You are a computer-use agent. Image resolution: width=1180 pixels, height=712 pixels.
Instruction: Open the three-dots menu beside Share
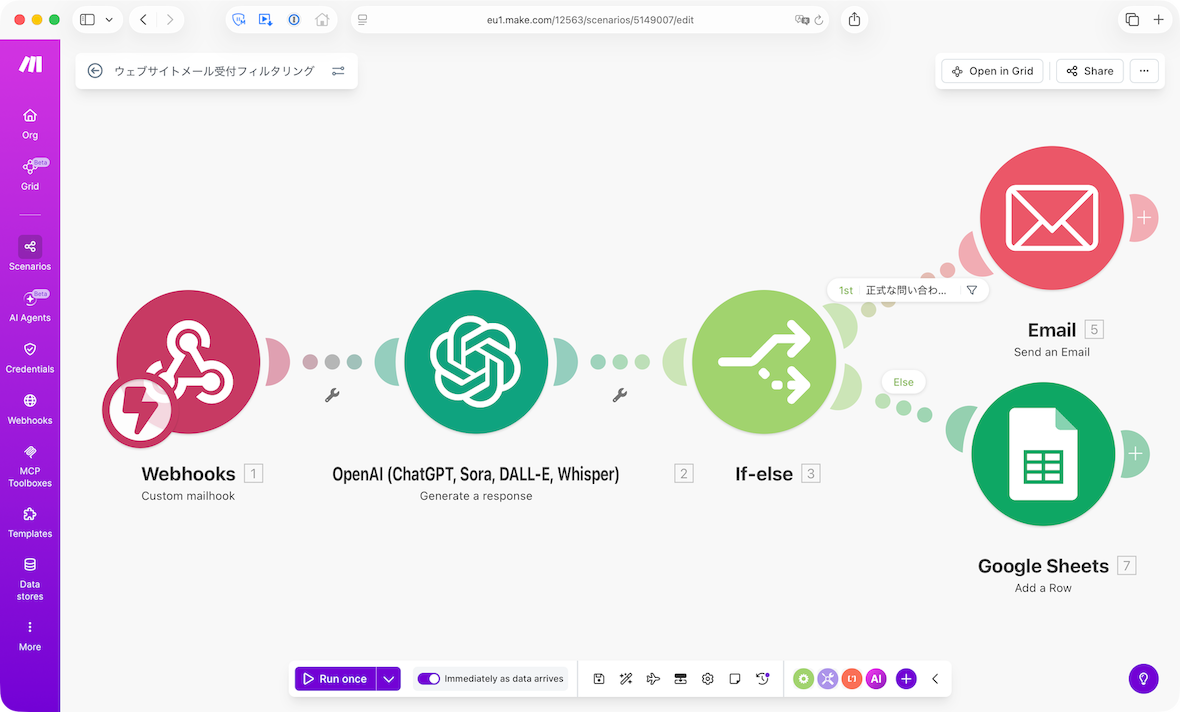[x=1144, y=71]
